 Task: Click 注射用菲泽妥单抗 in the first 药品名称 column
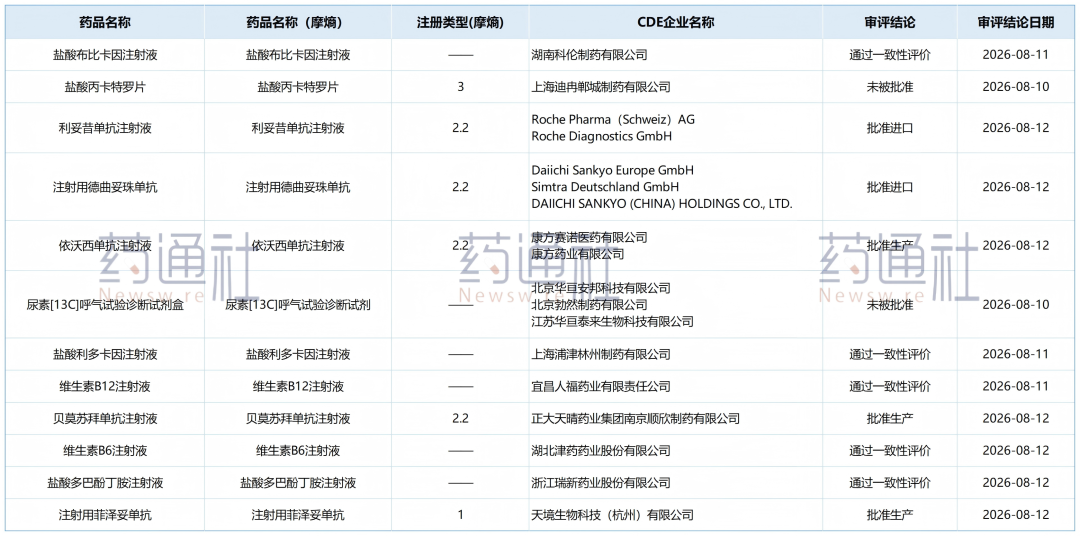[105, 515]
